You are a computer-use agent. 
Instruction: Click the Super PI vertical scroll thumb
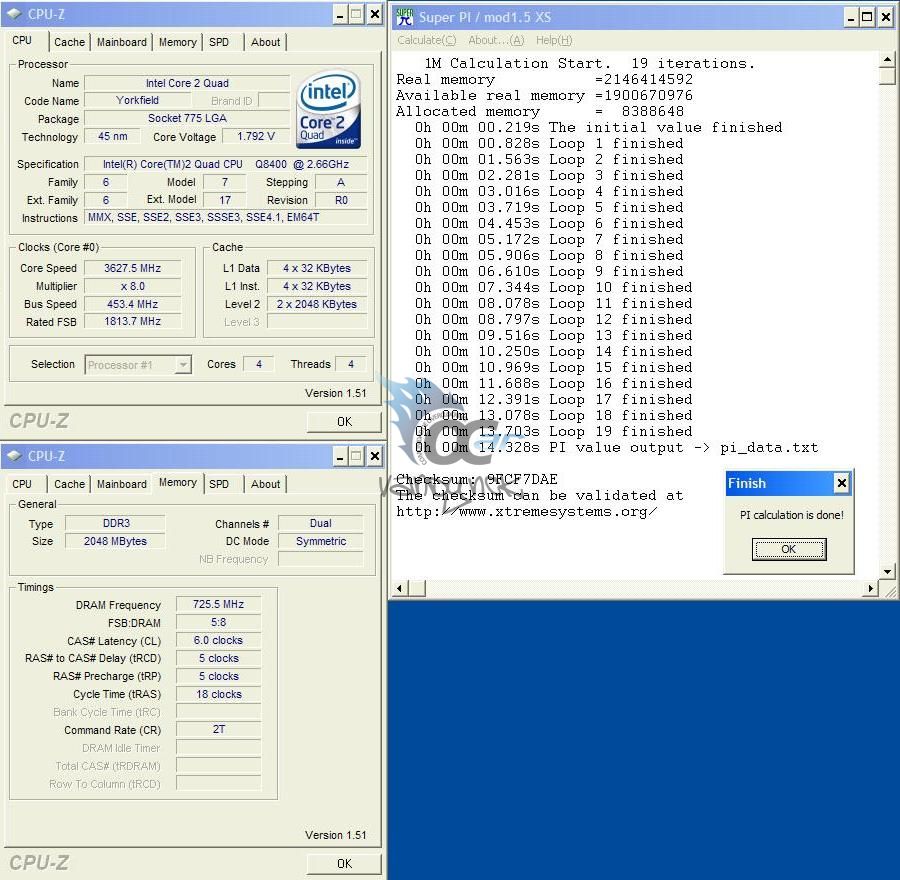coord(887,76)
